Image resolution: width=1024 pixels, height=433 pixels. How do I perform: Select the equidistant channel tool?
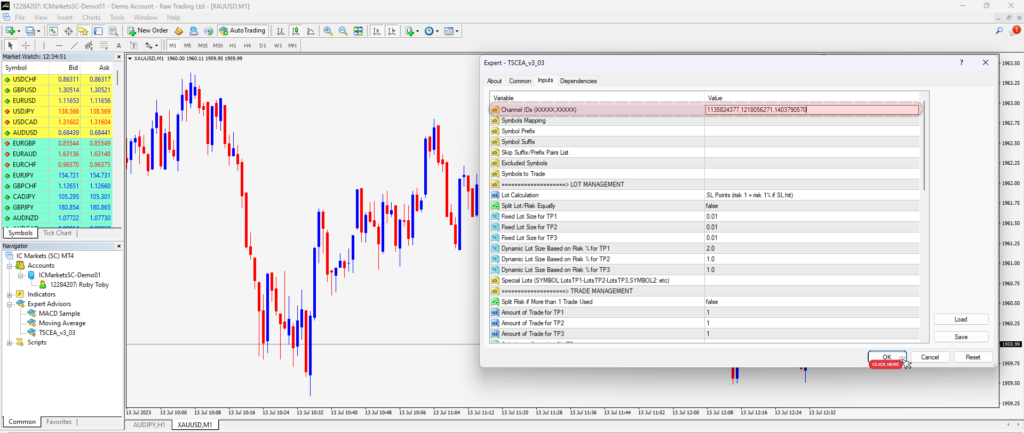click(x=88, y=45)
